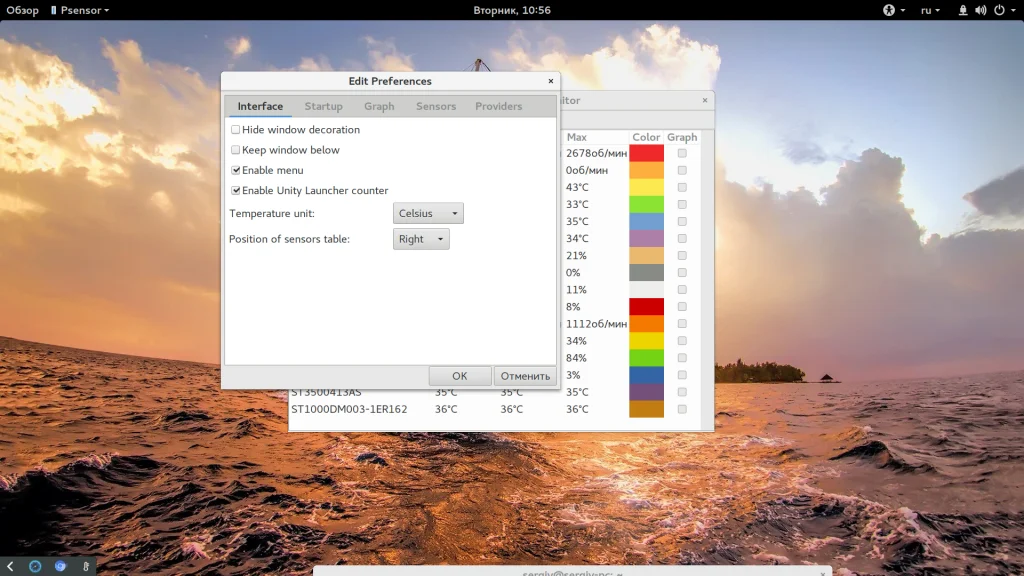Click the blue gauge tray icon
The height and width of the screenshot is (576, 1024).
point(35,566)
